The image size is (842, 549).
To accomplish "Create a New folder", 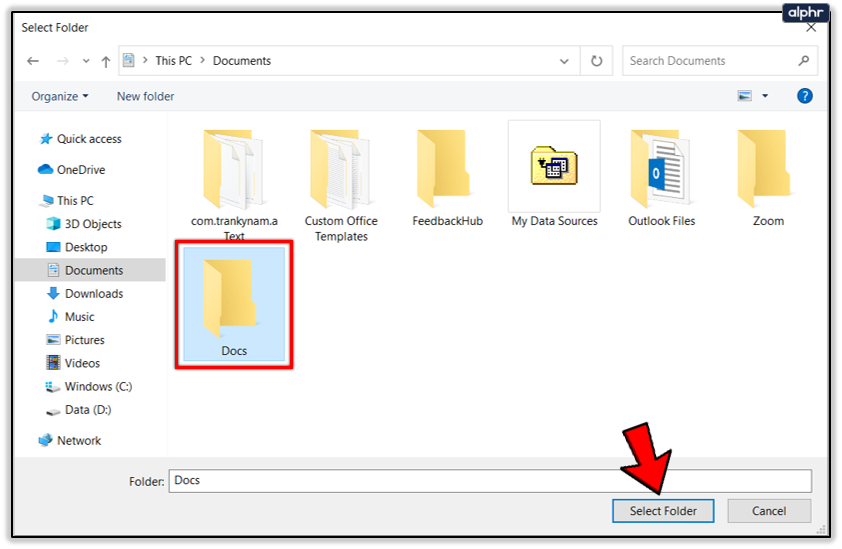I will click(146, 96).
